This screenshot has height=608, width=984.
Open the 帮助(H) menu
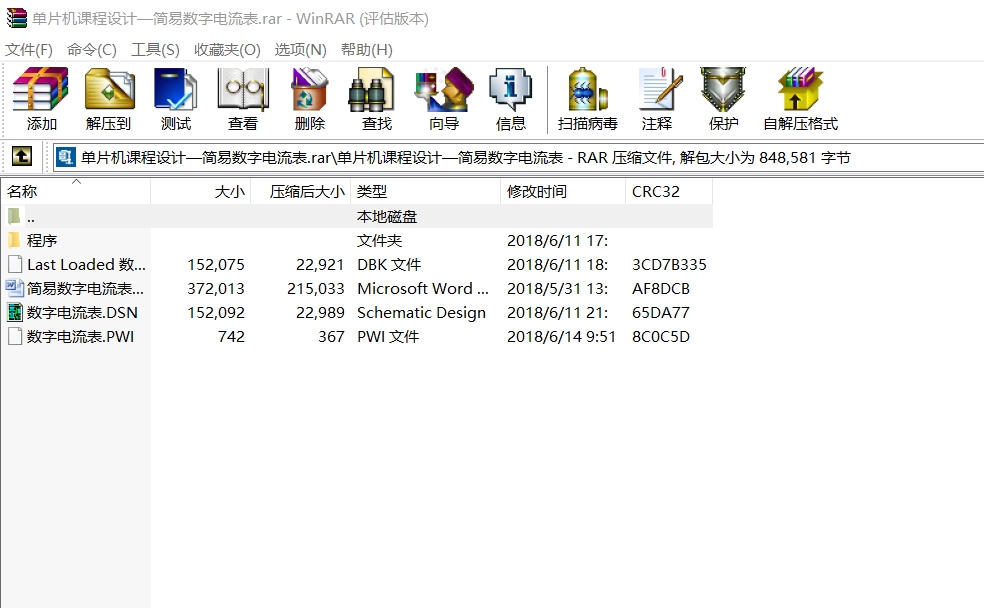pos(367,50)
